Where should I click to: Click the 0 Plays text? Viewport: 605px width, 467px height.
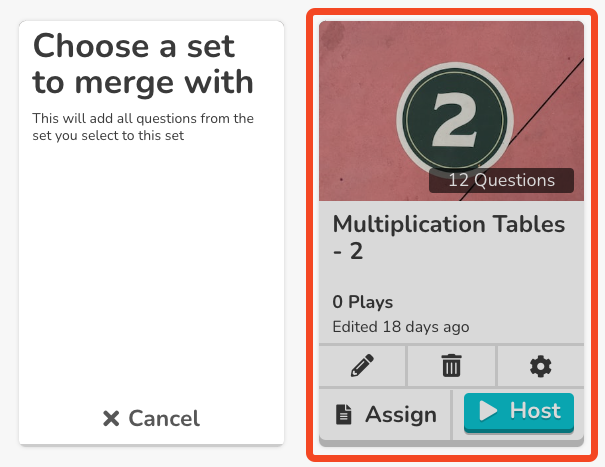pyautogui.click(x=362, y=302)
